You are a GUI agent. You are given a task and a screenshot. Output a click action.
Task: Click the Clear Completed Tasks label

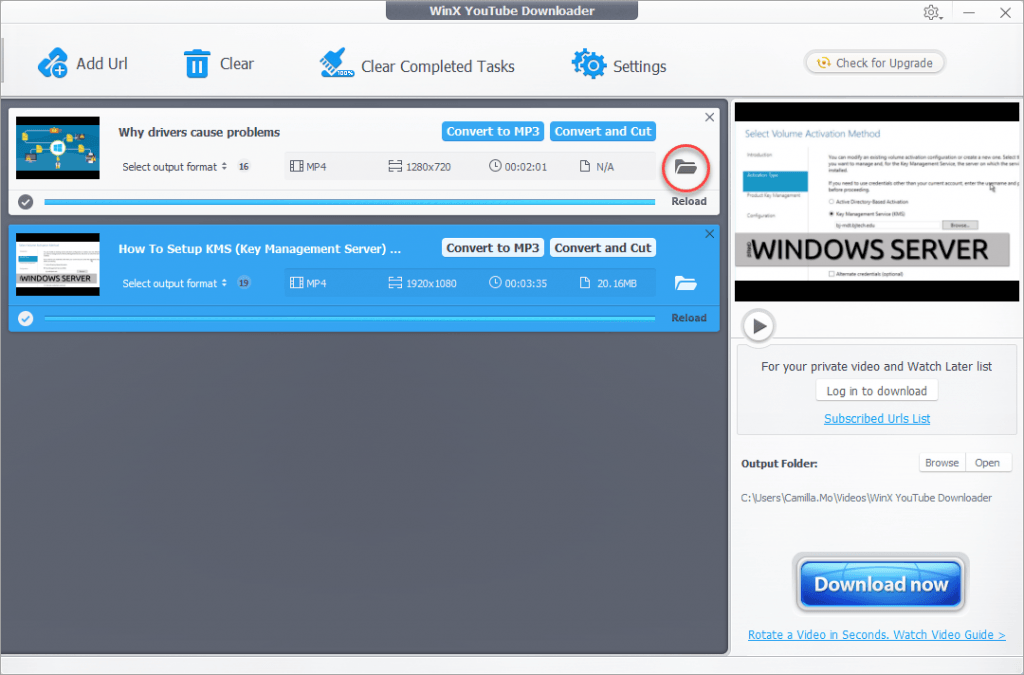(x=438, y=67)
